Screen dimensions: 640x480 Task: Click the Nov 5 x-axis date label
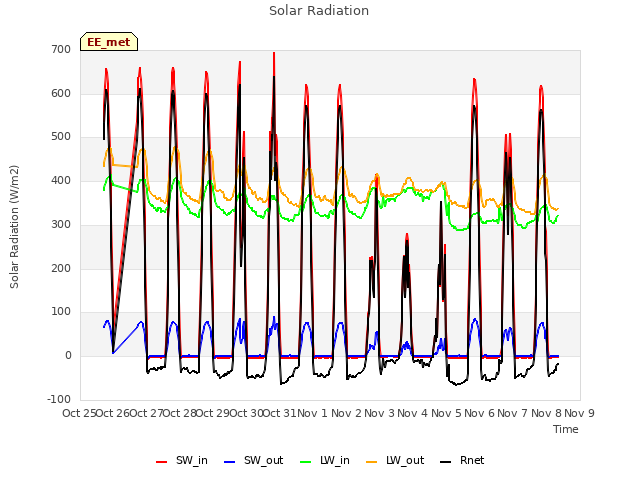pos(446,413)
